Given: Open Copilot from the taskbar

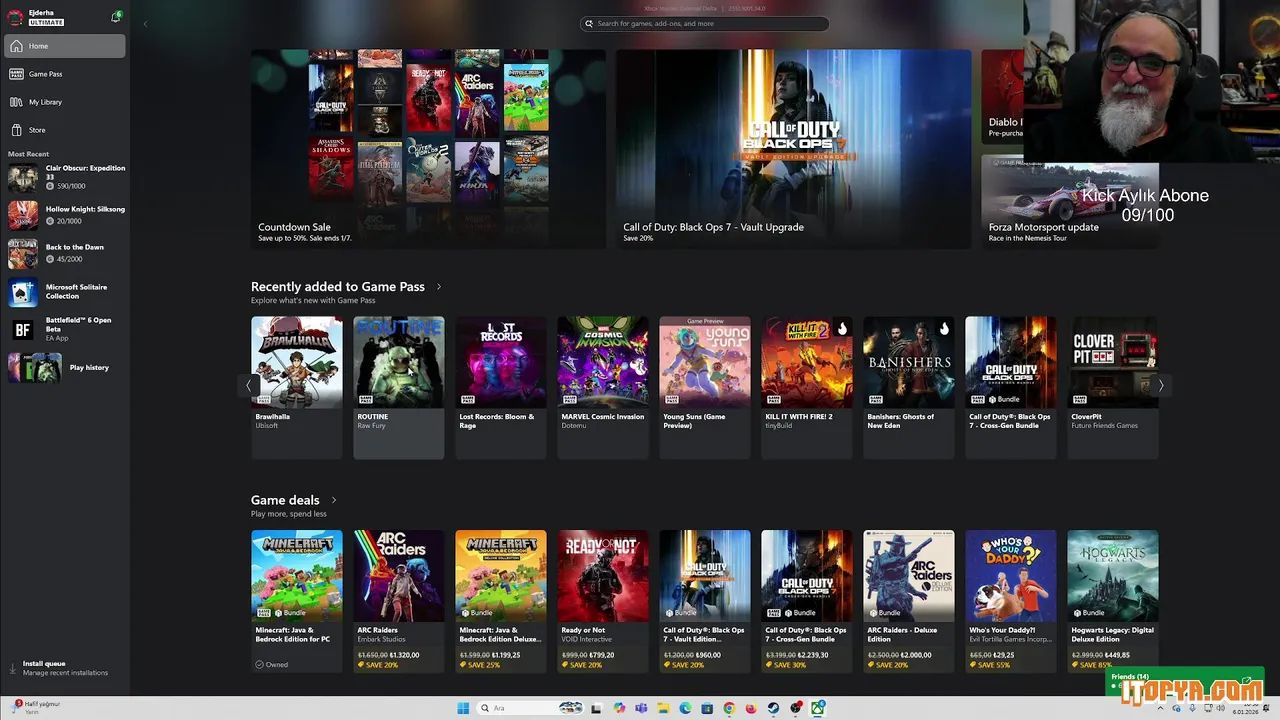Looking at the screenshot, I should [x=619, y=708].
